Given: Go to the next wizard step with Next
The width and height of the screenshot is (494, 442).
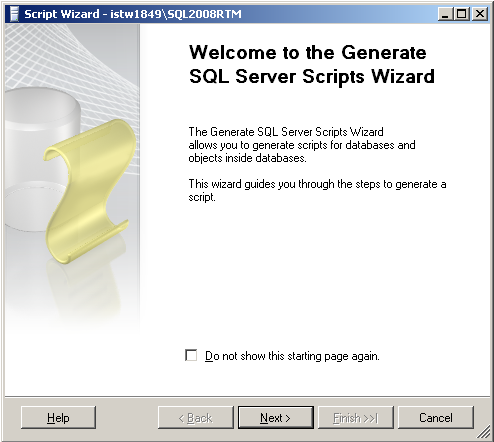Looking at the screenshot, I should [276, 417].
